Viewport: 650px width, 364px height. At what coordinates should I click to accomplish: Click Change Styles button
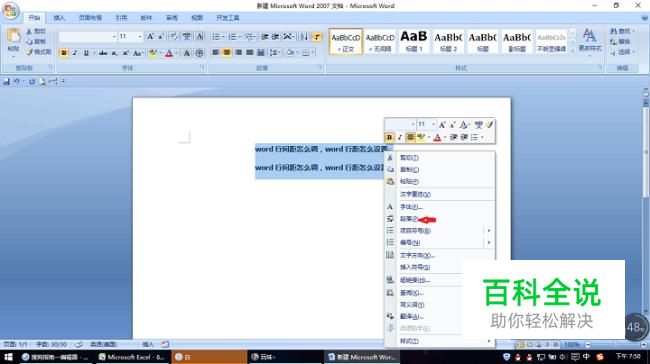(590, 41)
